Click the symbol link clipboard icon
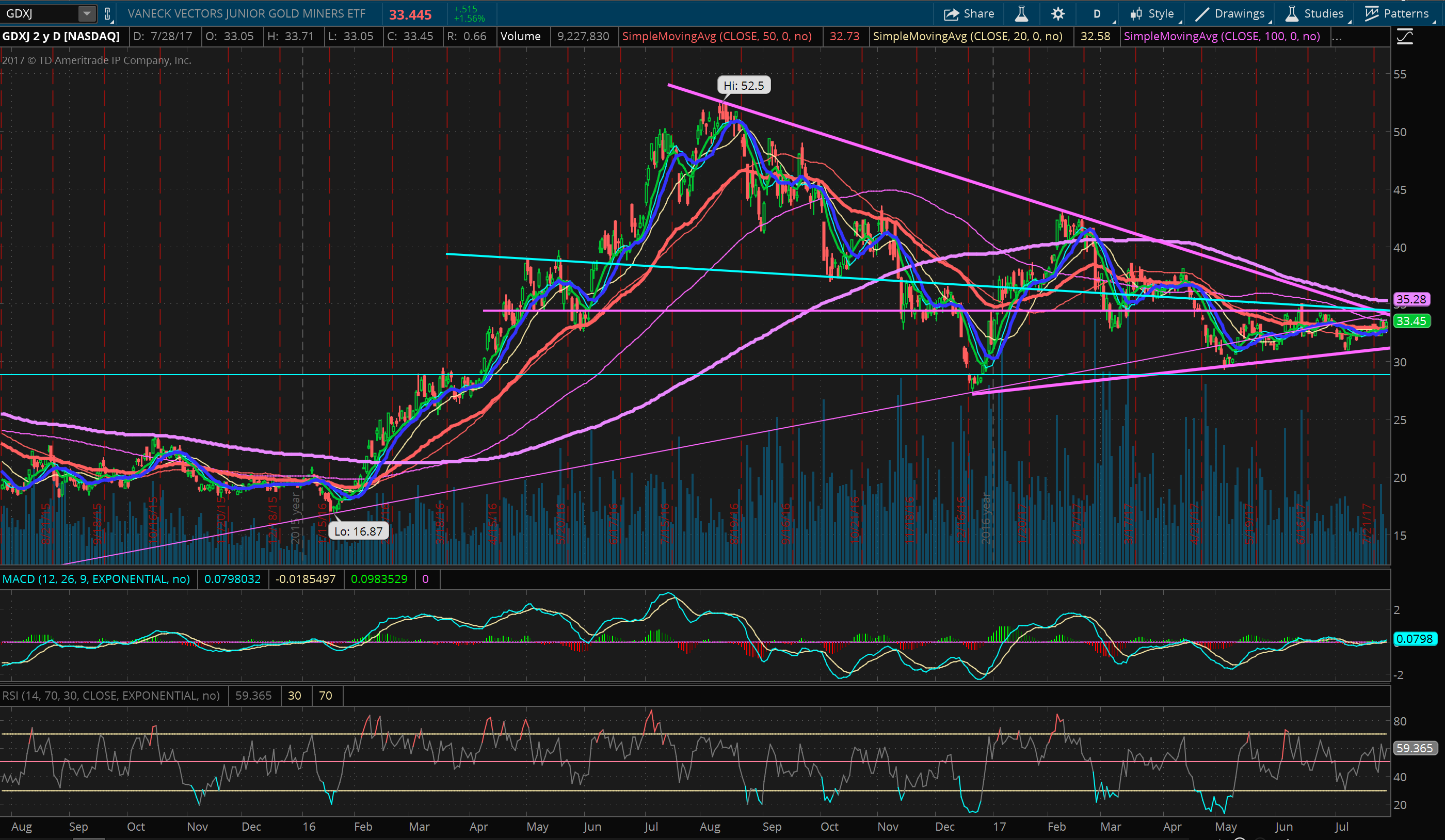 click(107, 13)
